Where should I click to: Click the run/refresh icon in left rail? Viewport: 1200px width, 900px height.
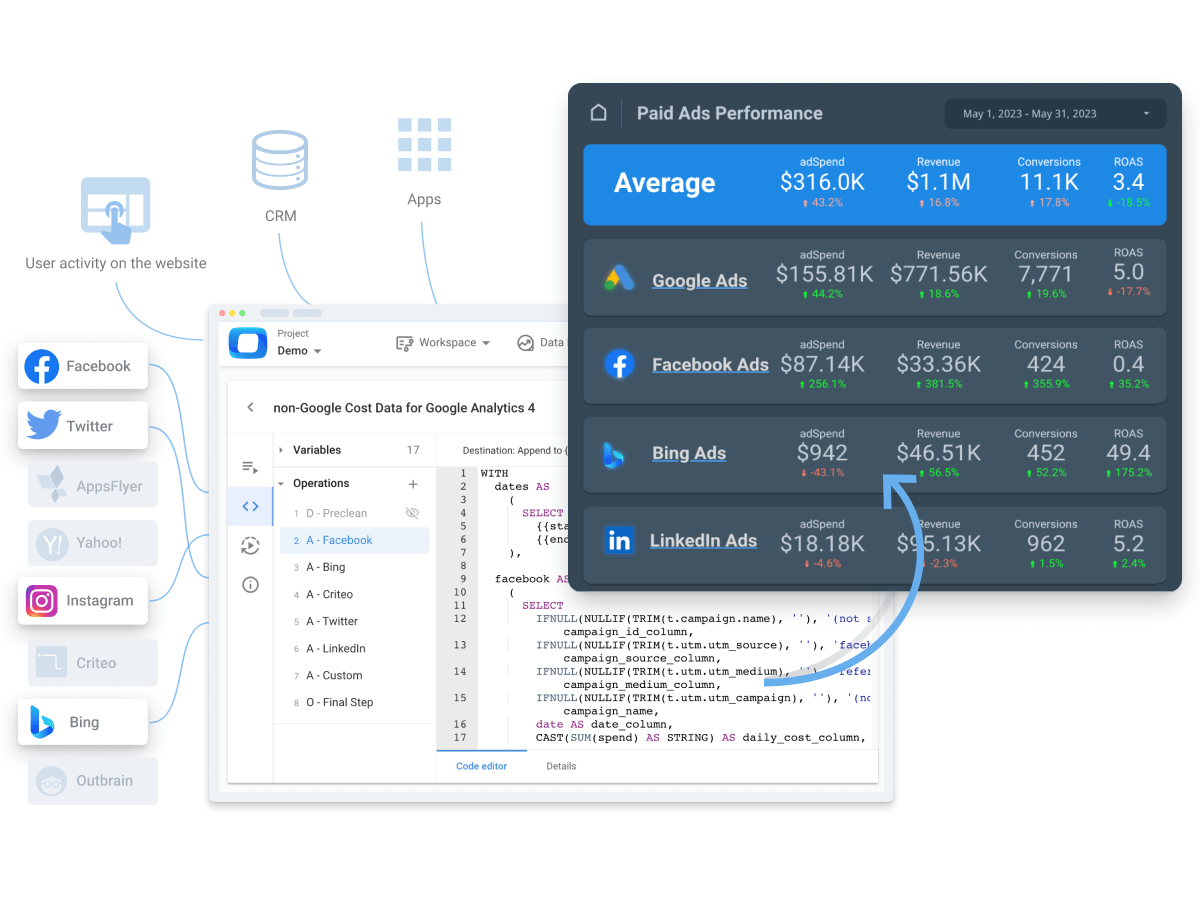tap(250, 545)
